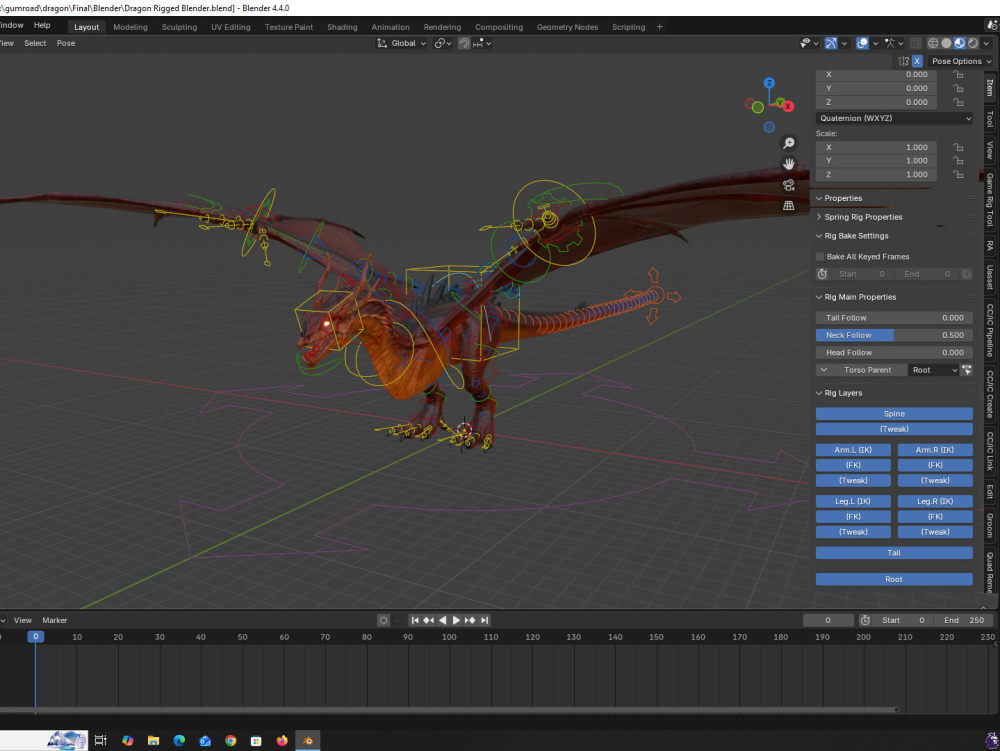Toggle Root rig layer button
Screen dimensions: 1000x751
[x=894, y=580]
